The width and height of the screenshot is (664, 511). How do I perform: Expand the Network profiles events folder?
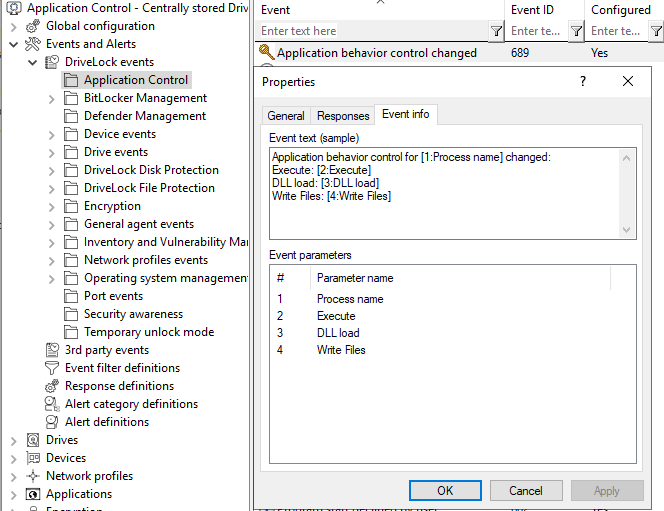click(52, 261)
